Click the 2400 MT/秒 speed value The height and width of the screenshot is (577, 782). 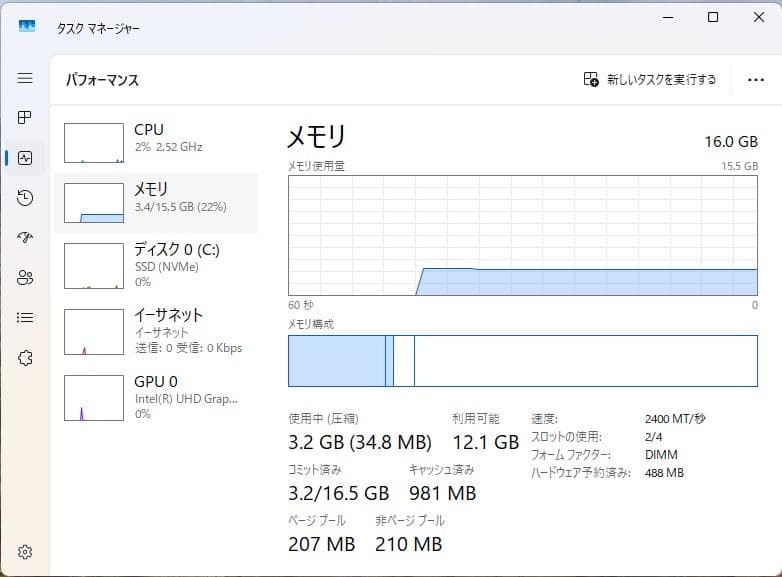675,418
